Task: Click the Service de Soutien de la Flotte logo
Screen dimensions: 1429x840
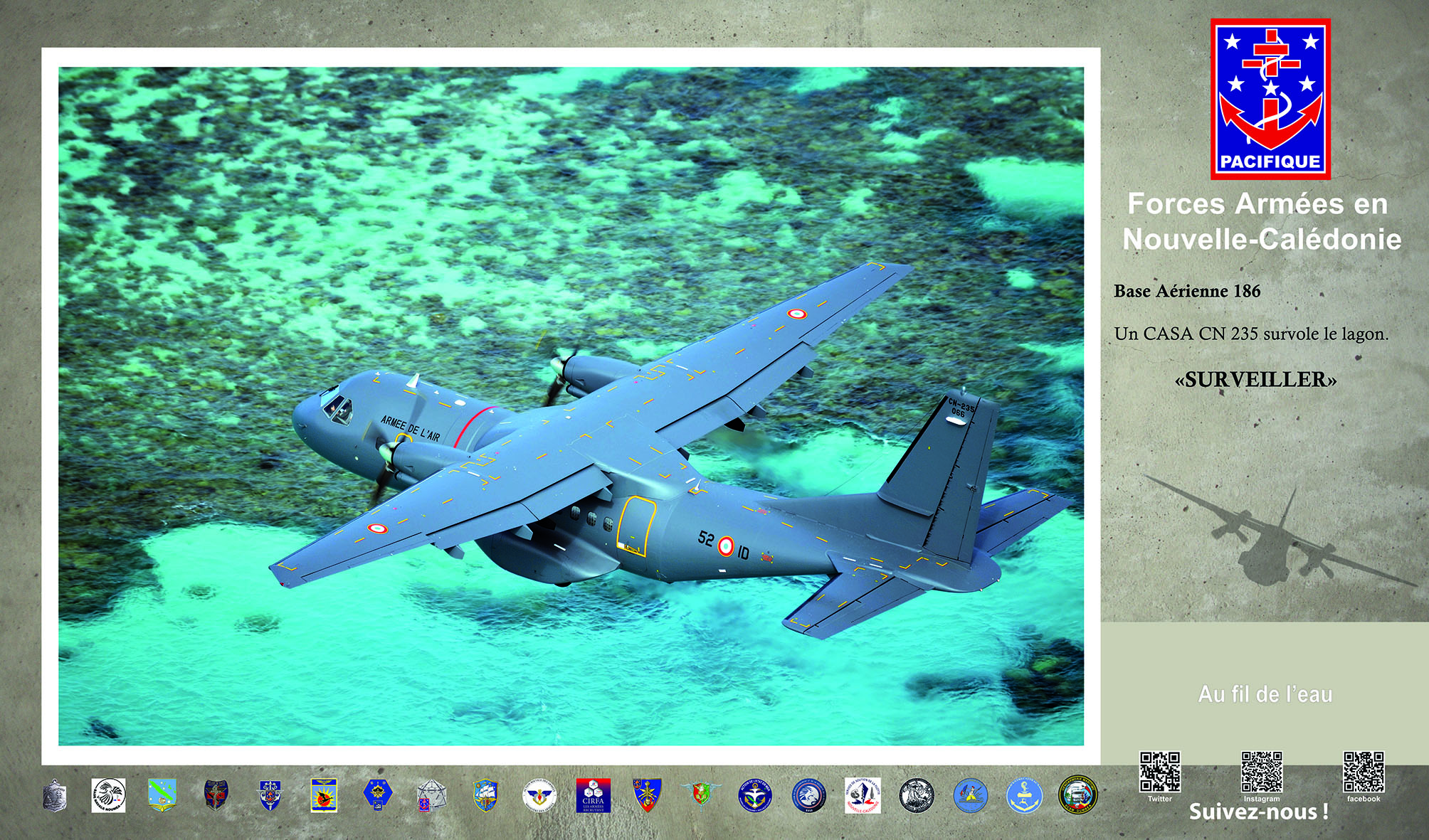Action: (863, 795)
